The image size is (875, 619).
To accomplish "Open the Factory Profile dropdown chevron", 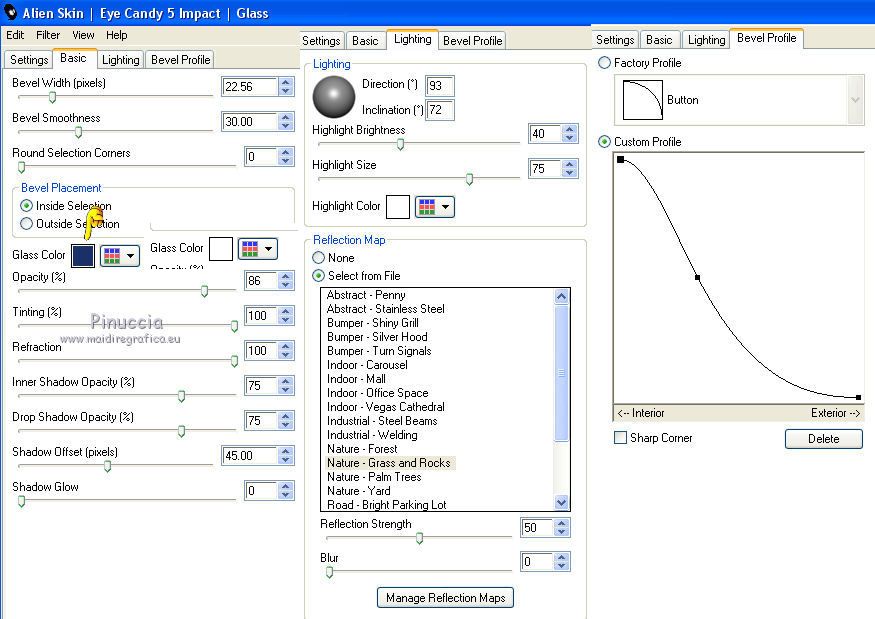I will click(x=855, y=100).
